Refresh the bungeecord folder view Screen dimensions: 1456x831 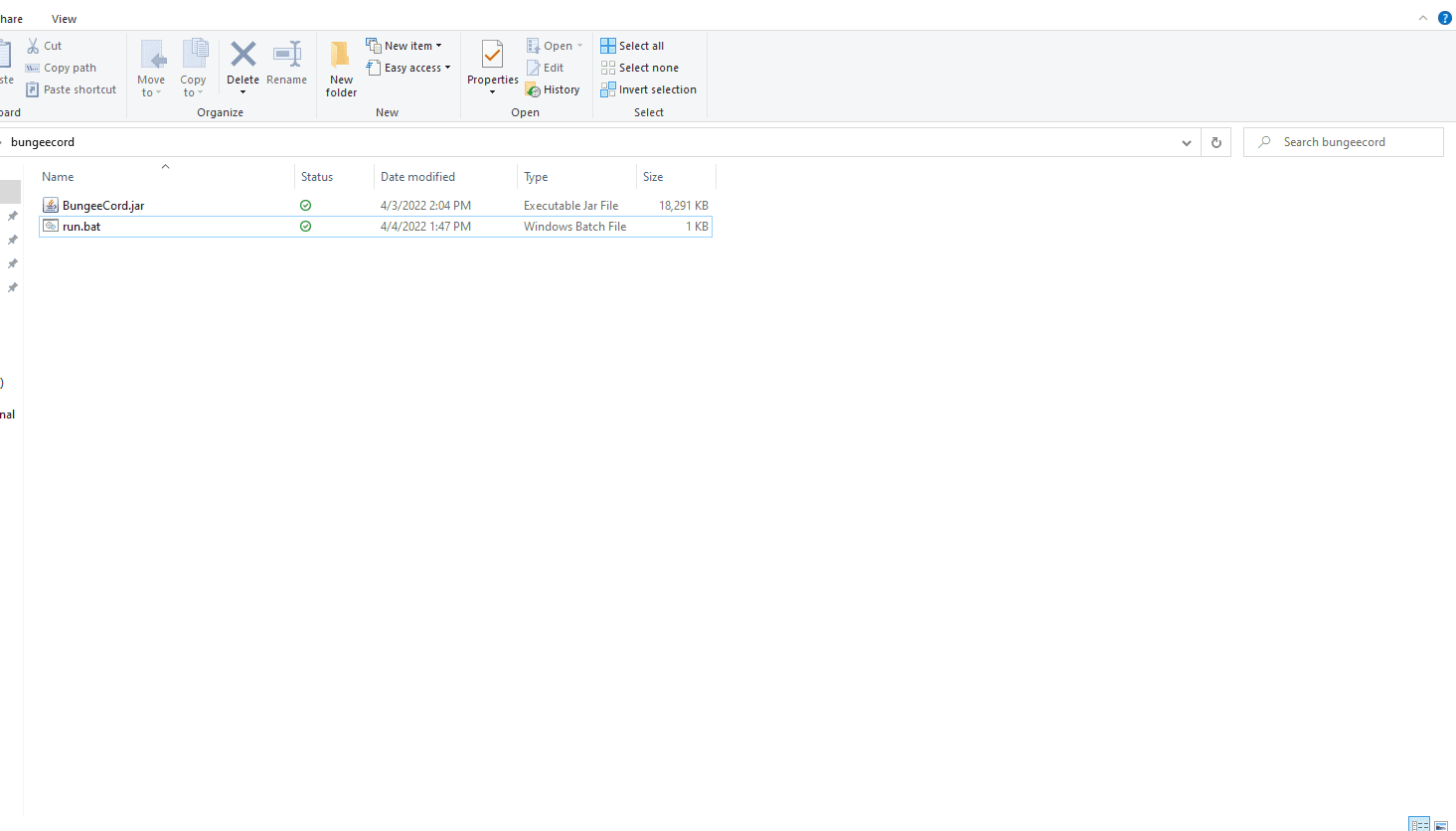1215,142
